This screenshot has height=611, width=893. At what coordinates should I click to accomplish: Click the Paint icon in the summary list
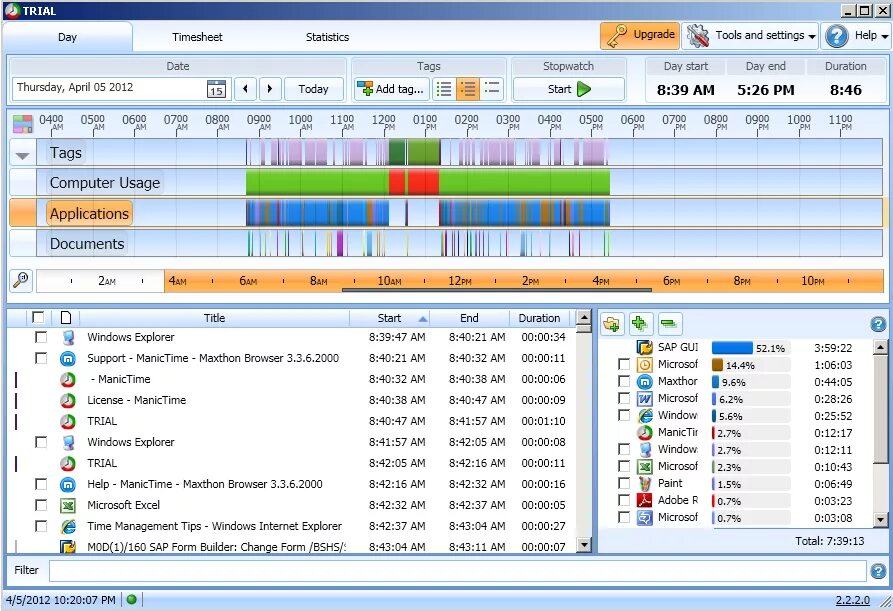pyautogui.click(x=645, y=483)
